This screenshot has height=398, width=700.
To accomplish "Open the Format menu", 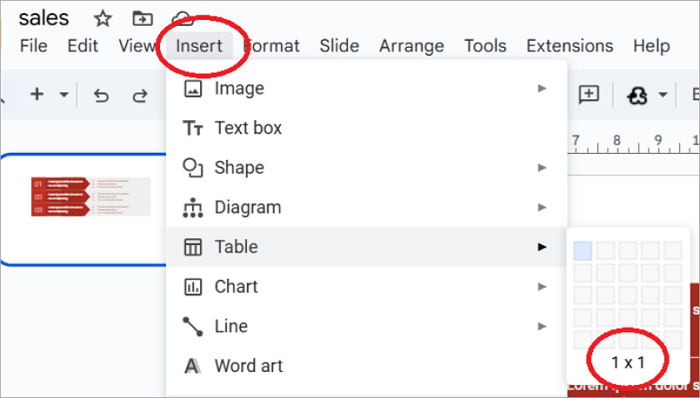I will 271,46.
